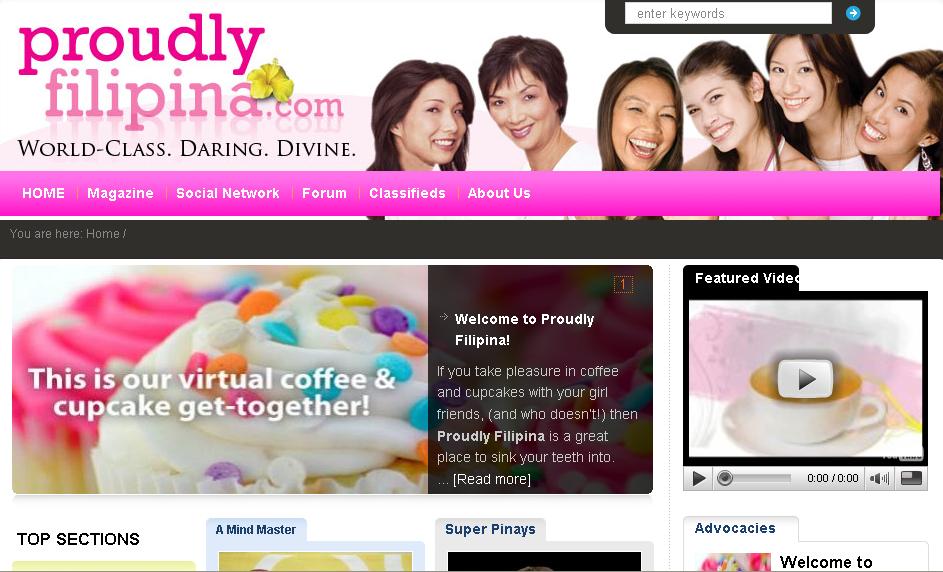Go to the Social Network page
The width and height of the screenshot is (943, 572).
click(227, 193)
